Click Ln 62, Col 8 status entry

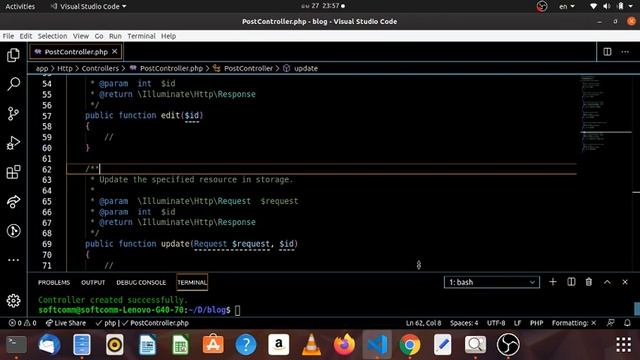click(423, 323)
